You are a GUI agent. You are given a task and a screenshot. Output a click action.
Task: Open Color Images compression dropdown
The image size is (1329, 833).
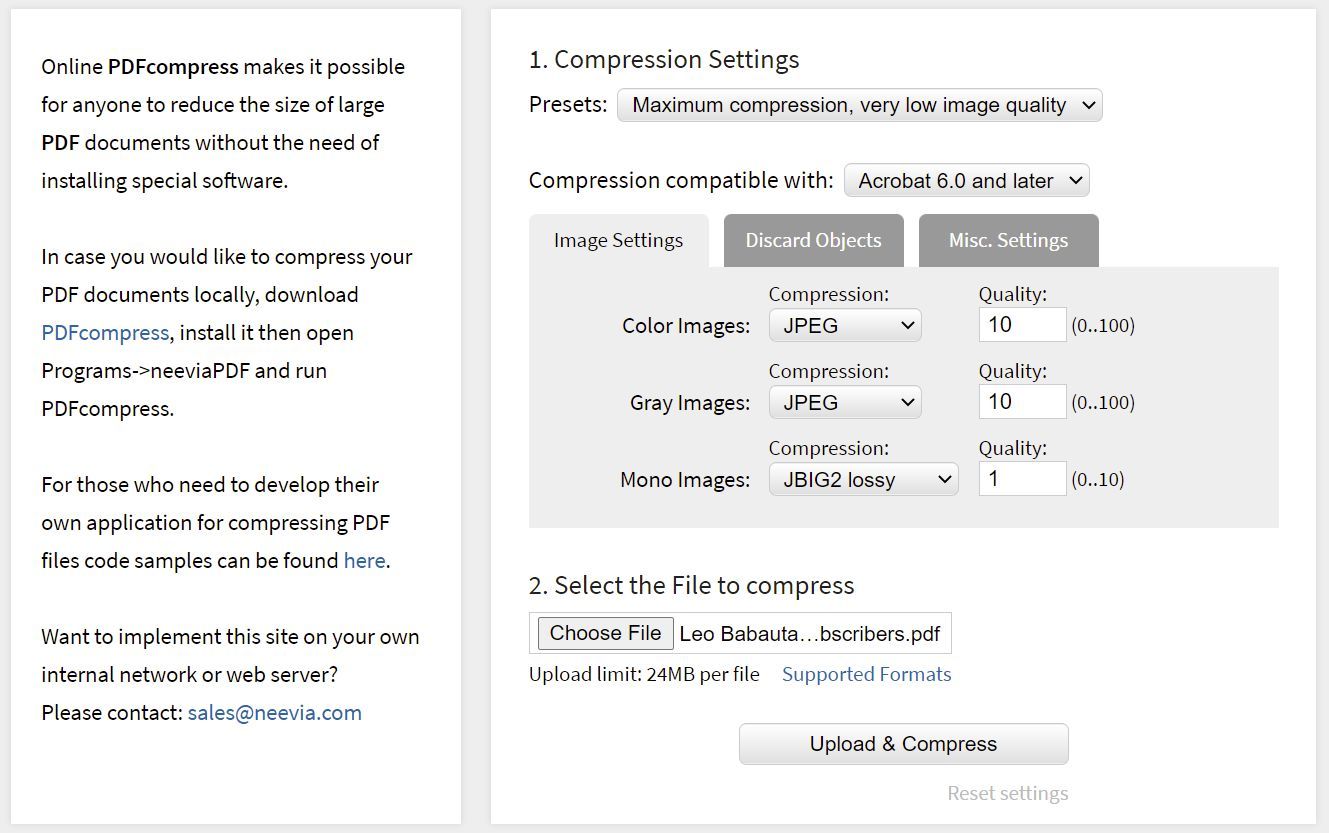coord(845,325)
